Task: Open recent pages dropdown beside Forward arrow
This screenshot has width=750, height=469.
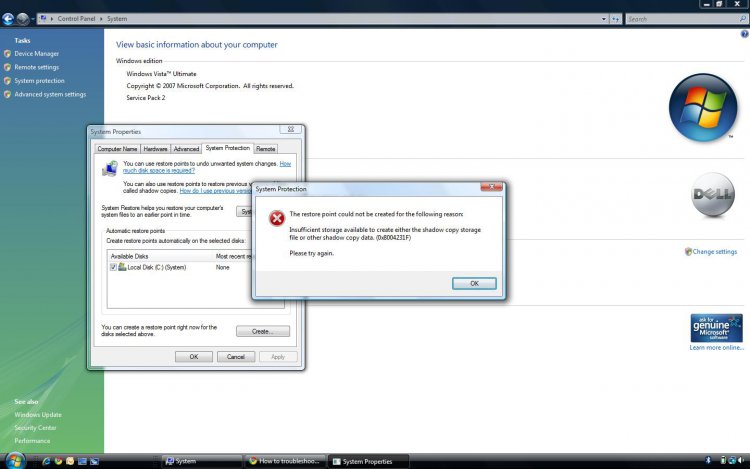Action: click(33, 19)
